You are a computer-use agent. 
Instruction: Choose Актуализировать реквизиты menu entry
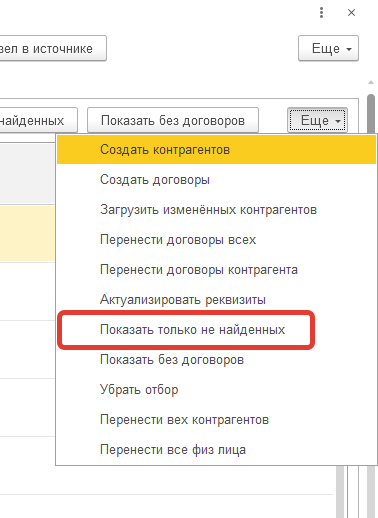point(216,300)
